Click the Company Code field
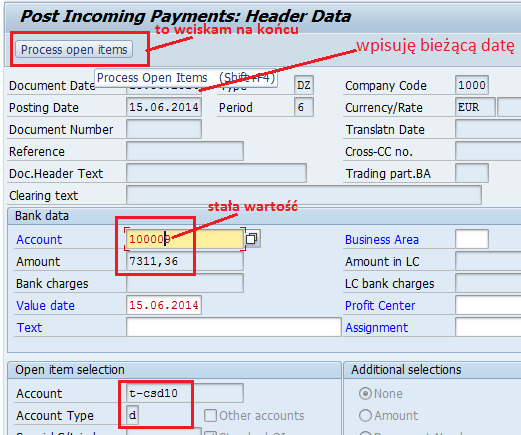The image size is (521, 435). (472, 85)
